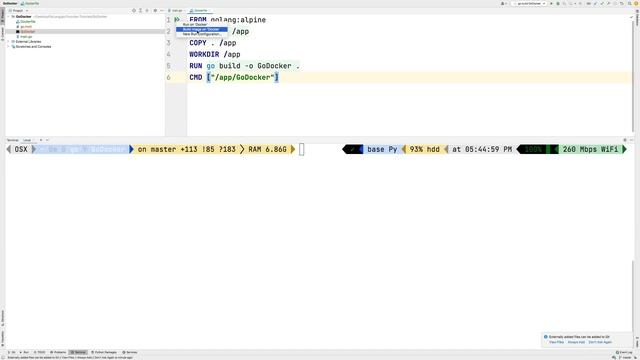Image resolution: width=640 pixels, height=360 pixels.
Task: Click 'Always Add' link in notification
Action: pos(576,342)
